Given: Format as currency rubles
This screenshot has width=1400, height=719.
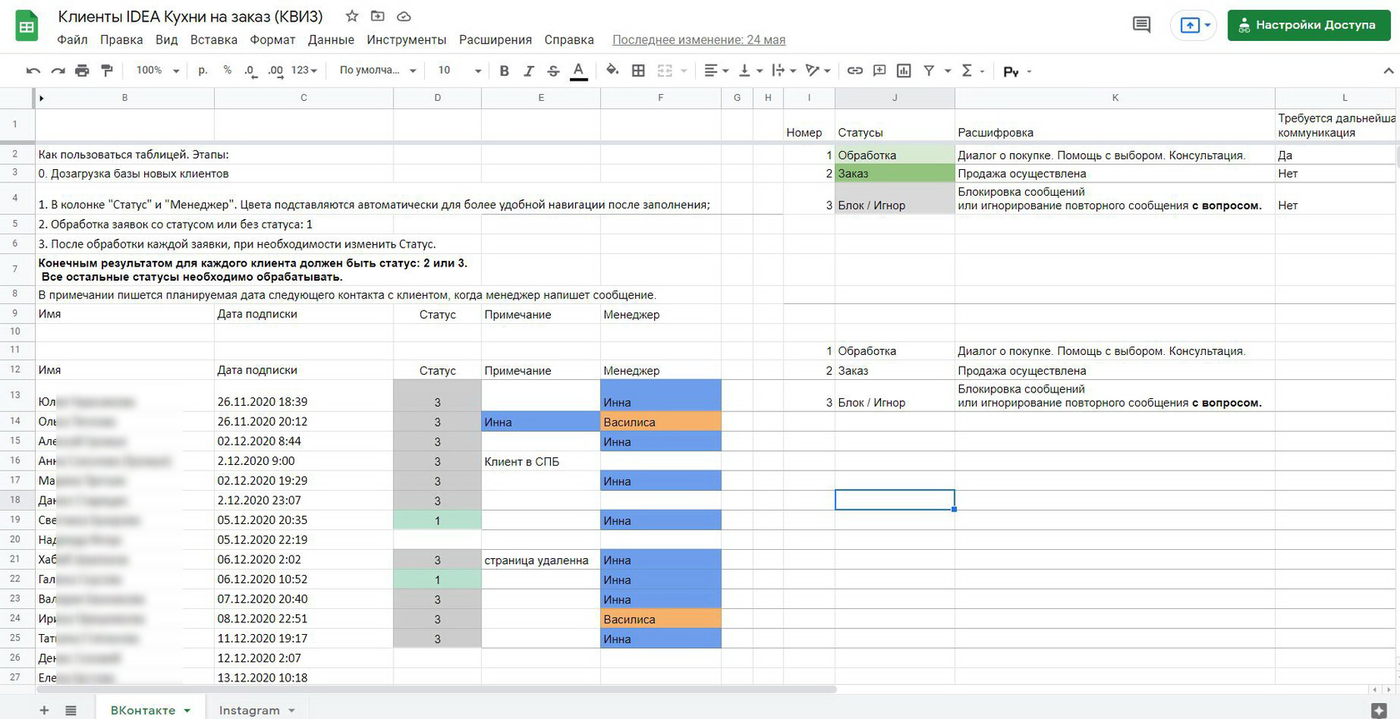Looking at the screenshot, I should [x=203, y=71].
